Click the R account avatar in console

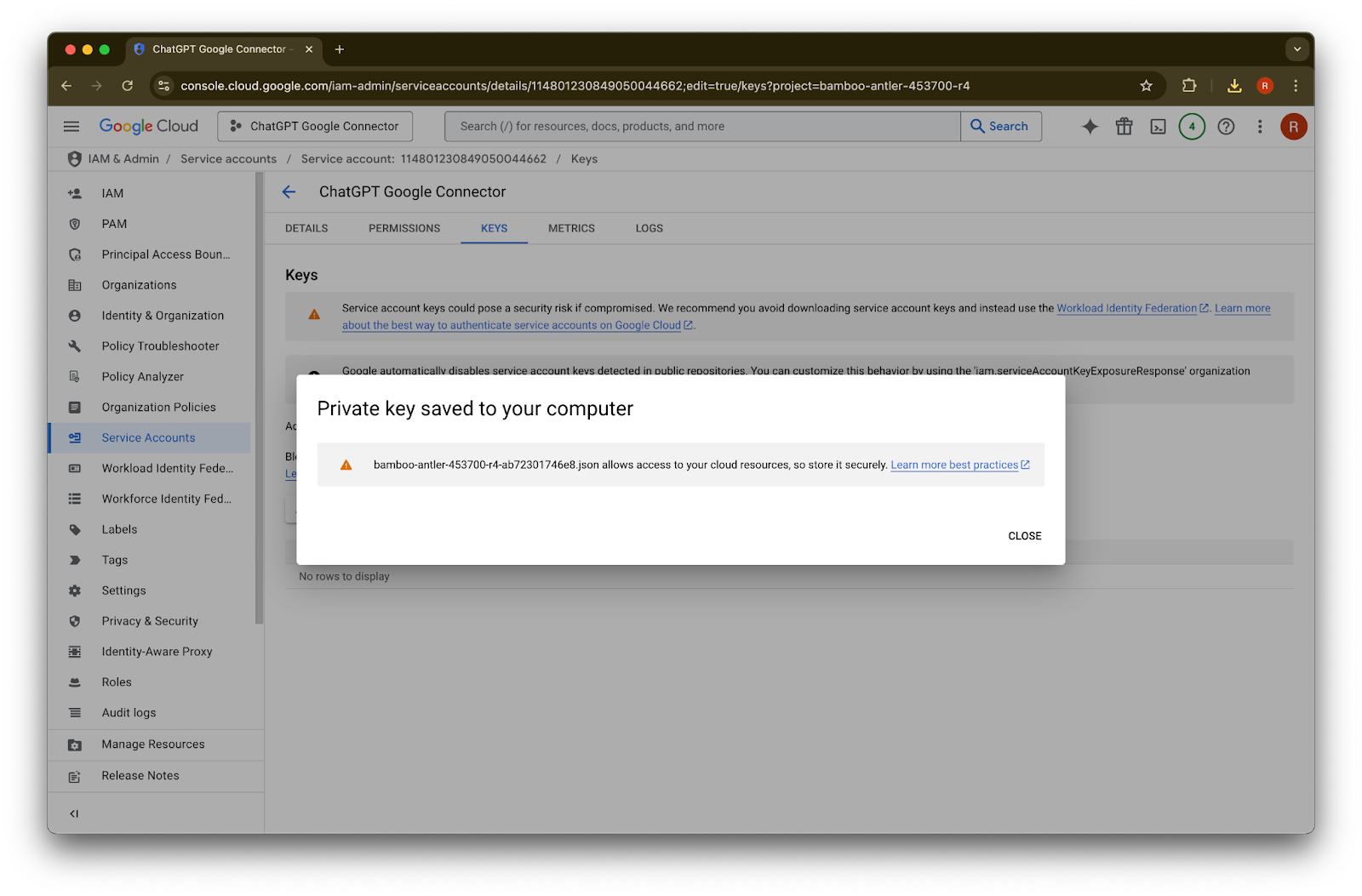click(1293, 127)
